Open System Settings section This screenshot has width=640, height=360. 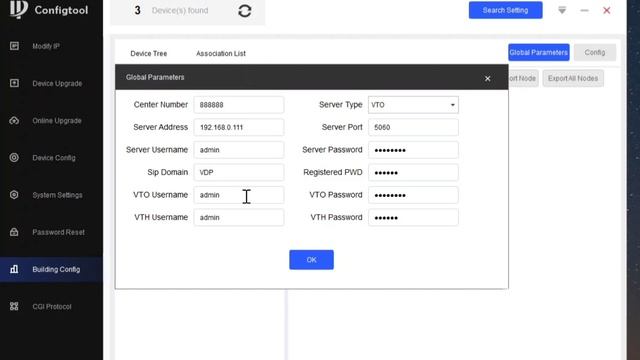(x=57, y=195)
